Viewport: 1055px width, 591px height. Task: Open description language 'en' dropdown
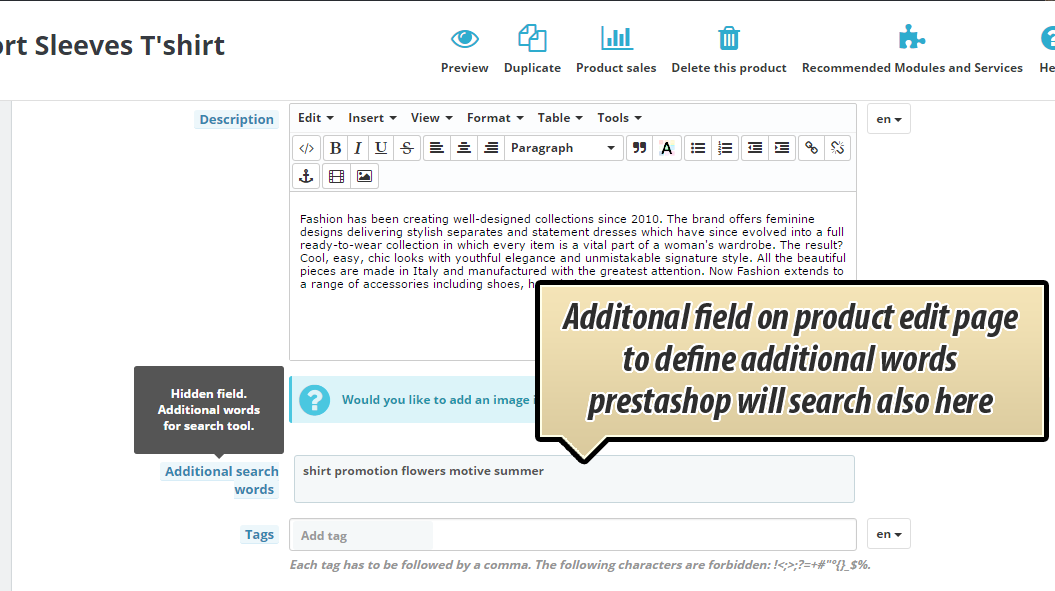coord(888,119)
